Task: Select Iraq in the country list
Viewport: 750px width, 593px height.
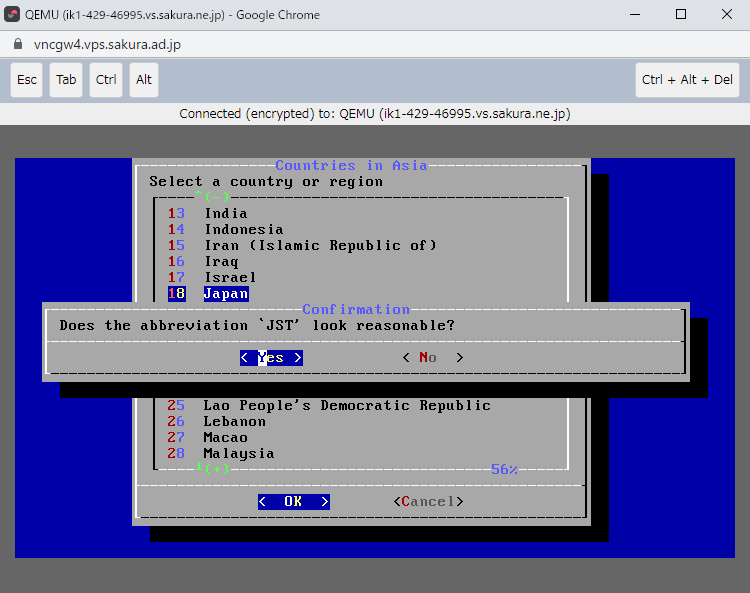Action: pyautogui.click(x=221, y=262)
